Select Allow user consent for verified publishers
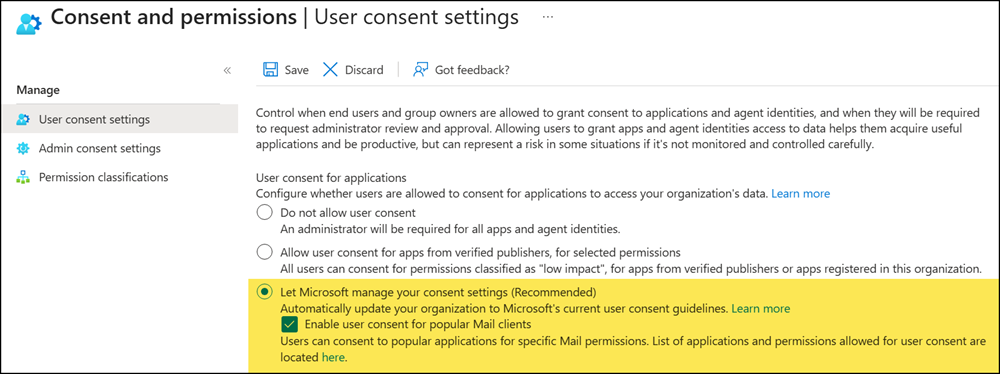1000x374 pixels. click(x=264, y=252)
